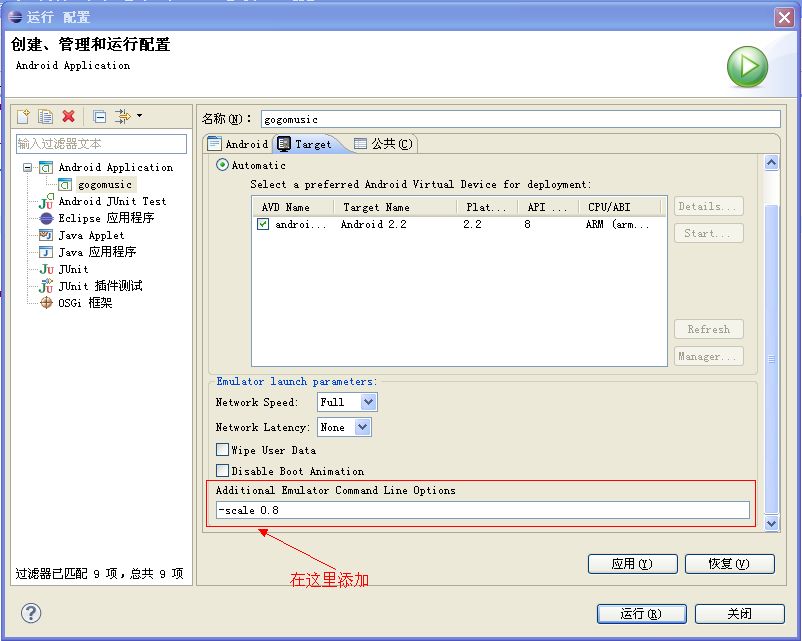Click the JUnit icon in the tree
802x641 pixels.
click(x=46, y=269)
